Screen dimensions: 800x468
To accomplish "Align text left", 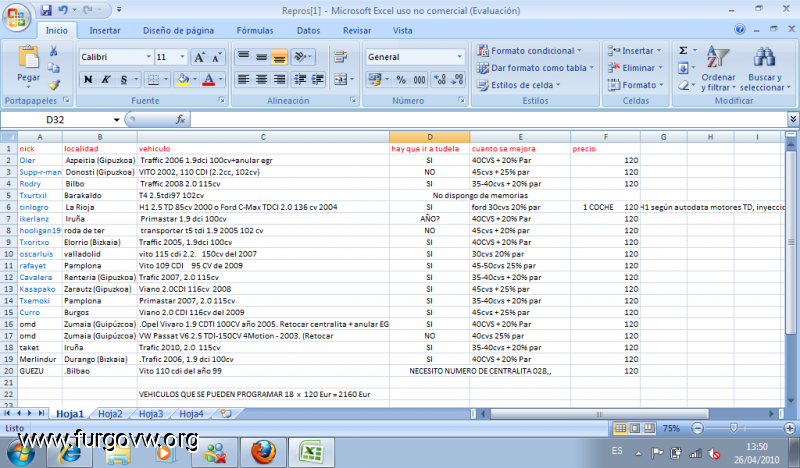I will [x=244, y=79].
